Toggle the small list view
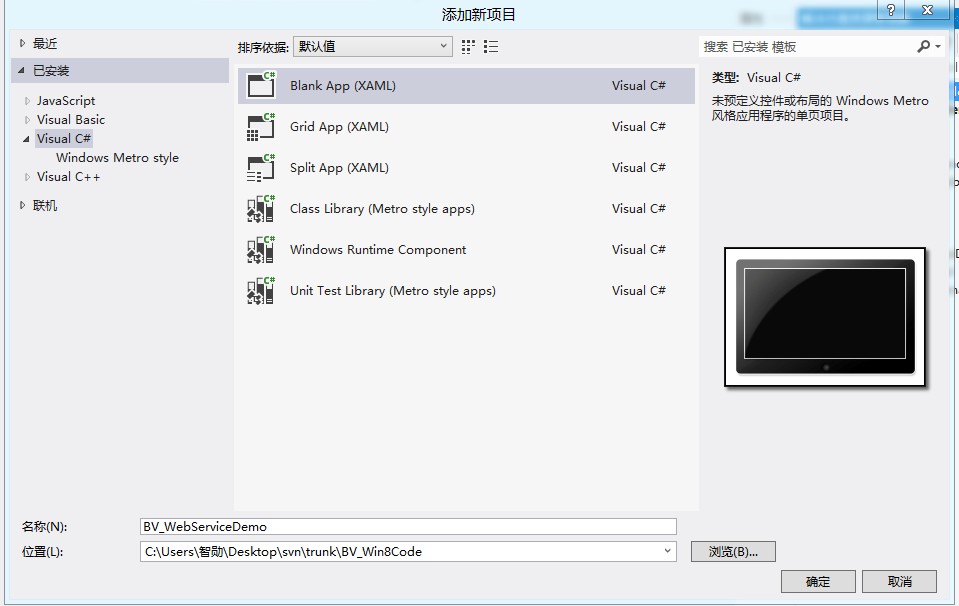Screen dimensions: 959x606 490,45
